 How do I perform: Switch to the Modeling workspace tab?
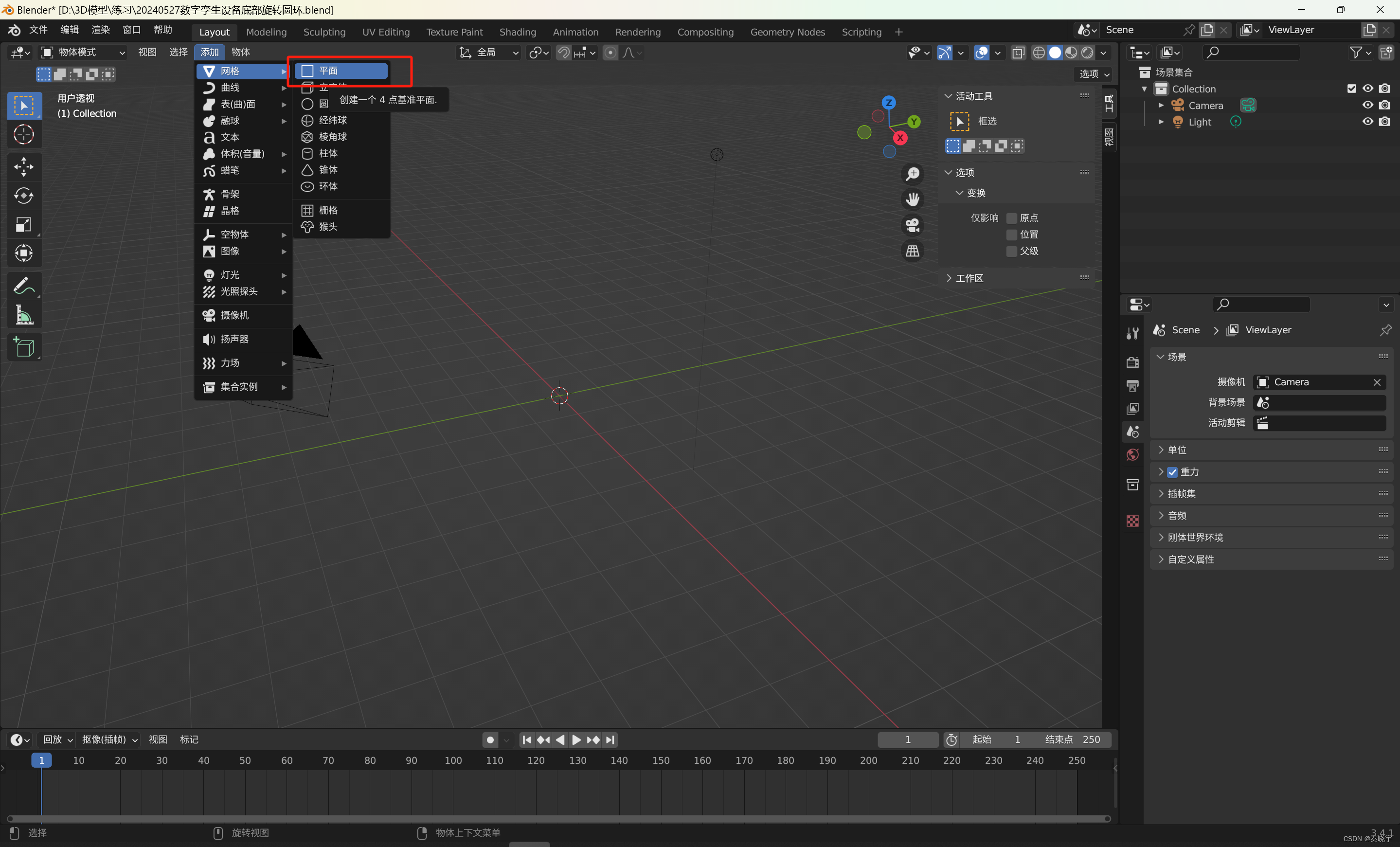point(266,32)
